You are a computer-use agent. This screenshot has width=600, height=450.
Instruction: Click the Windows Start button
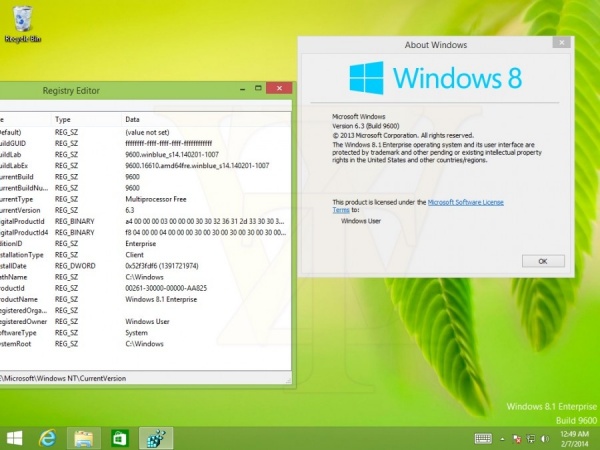(x=15, y=438)
